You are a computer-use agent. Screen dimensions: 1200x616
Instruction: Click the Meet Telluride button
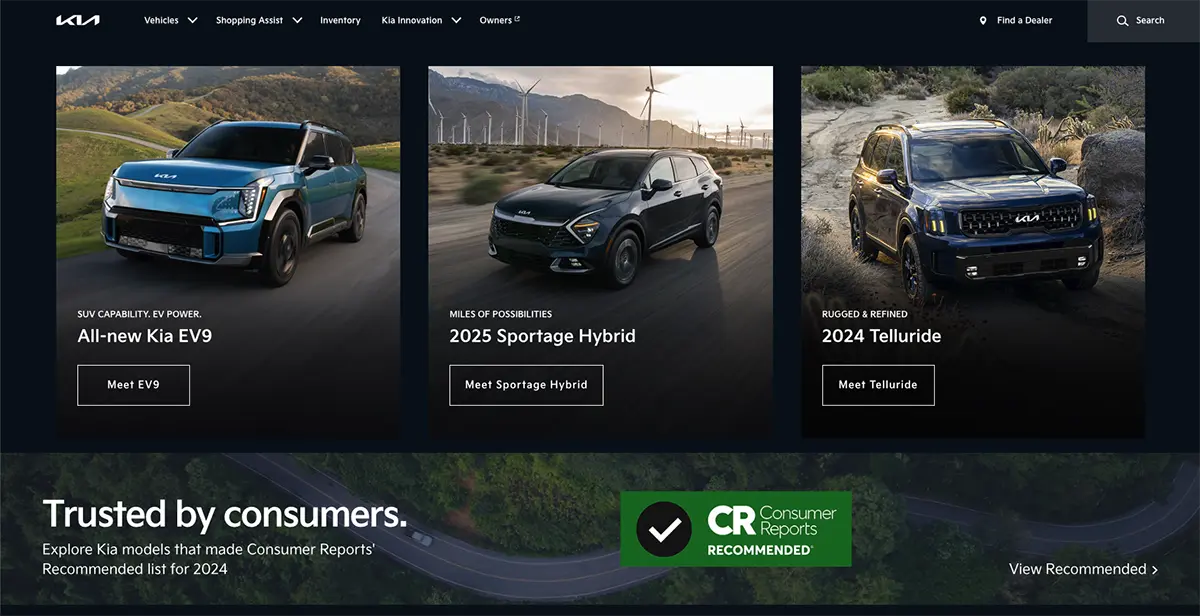pyautogui.click(x=878, y=385)
